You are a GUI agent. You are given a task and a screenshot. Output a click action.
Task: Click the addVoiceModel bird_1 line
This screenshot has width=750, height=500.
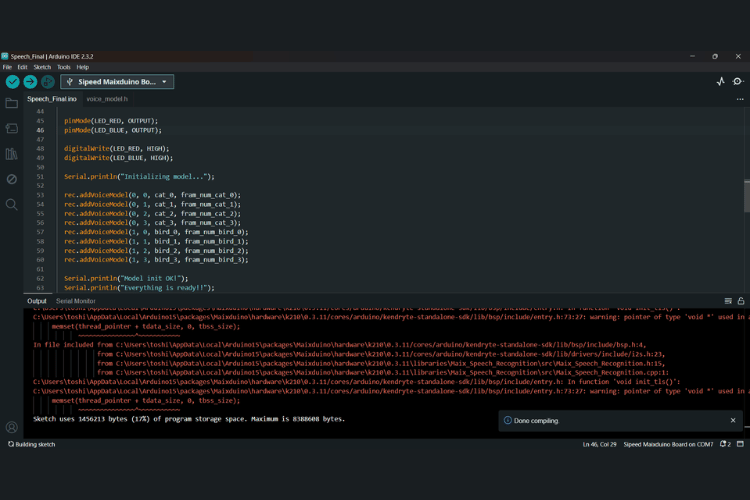[156, 241]
